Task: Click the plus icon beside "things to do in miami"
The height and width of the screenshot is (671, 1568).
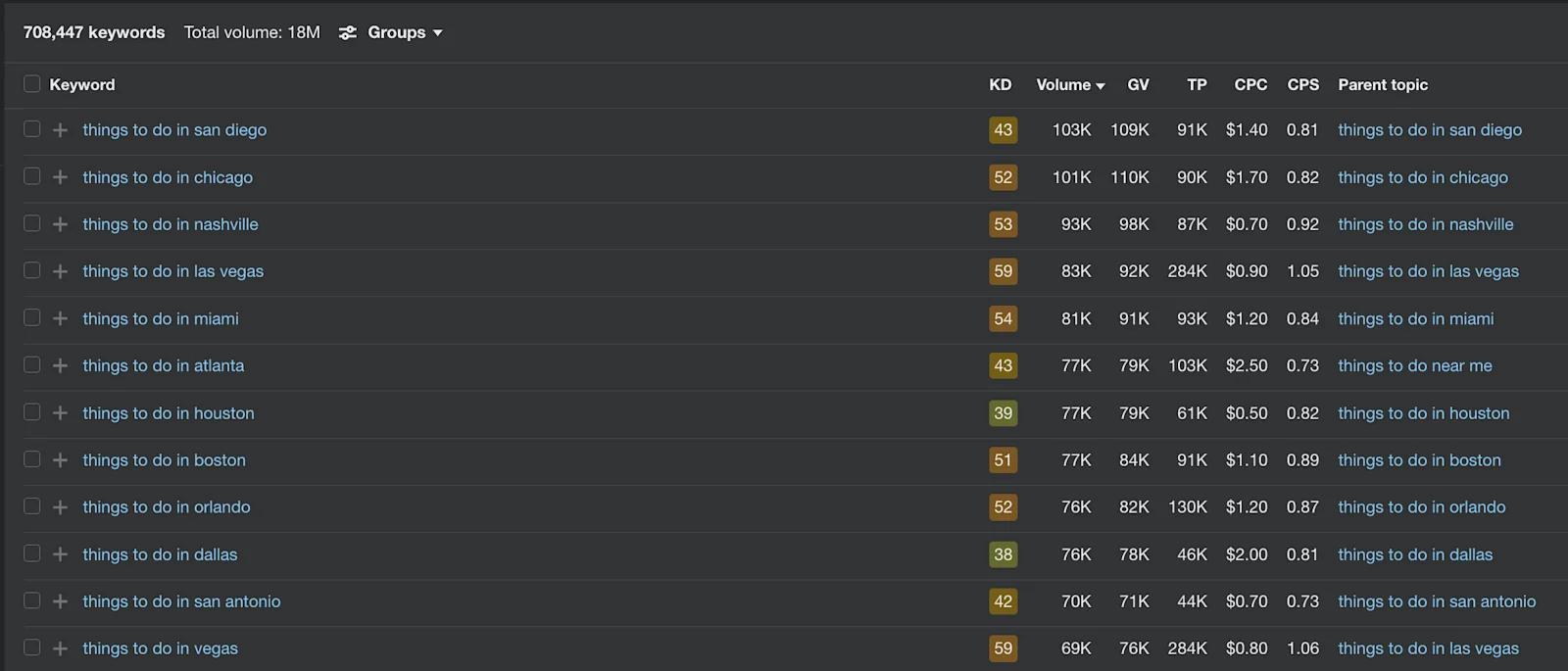Action: click(59, 318)
